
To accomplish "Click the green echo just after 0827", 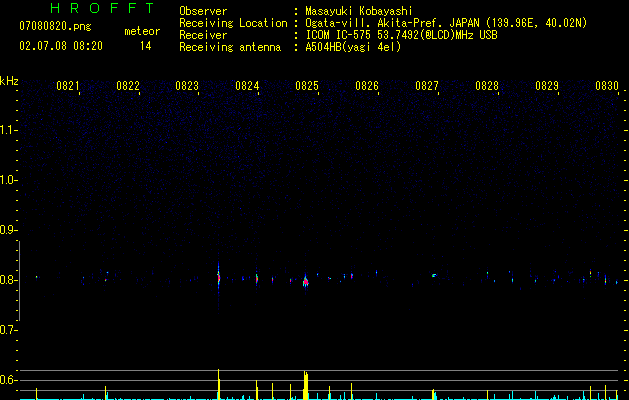I will [434, 276].
